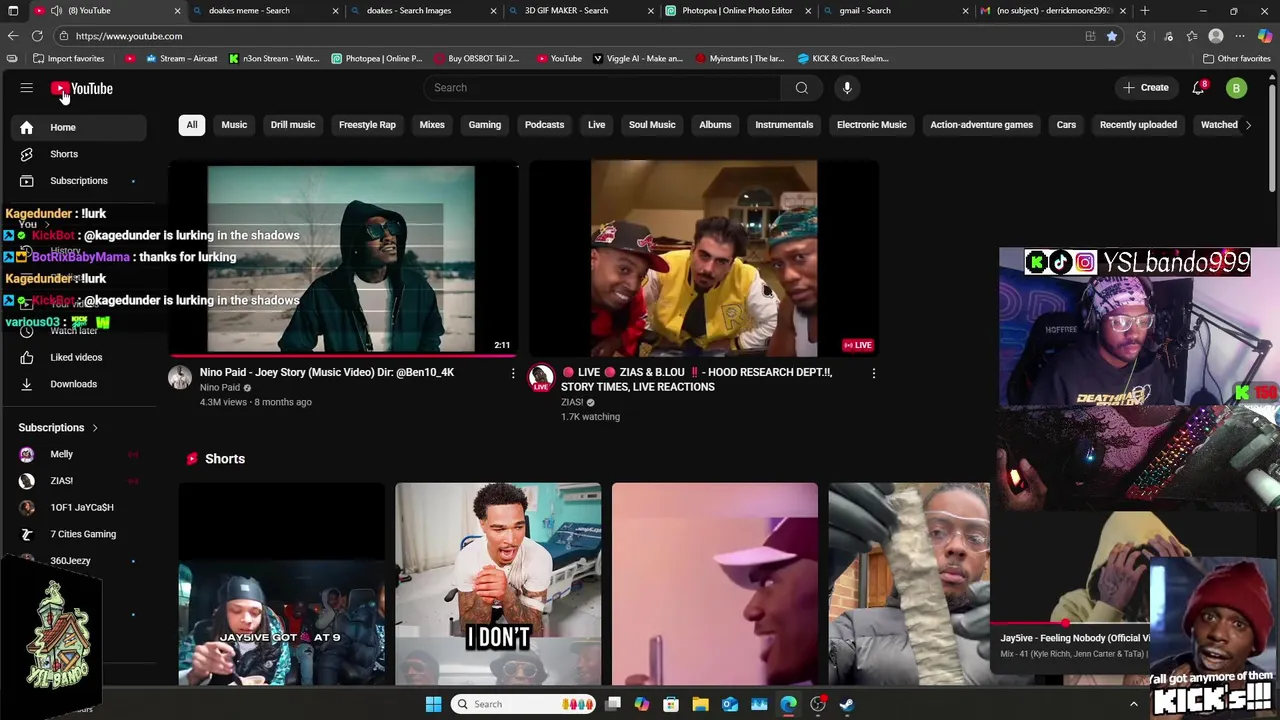This screenshot has width=1280, height=720.
Task: Mute the YouTube tab speaker icon
Action: pos(57,11)
